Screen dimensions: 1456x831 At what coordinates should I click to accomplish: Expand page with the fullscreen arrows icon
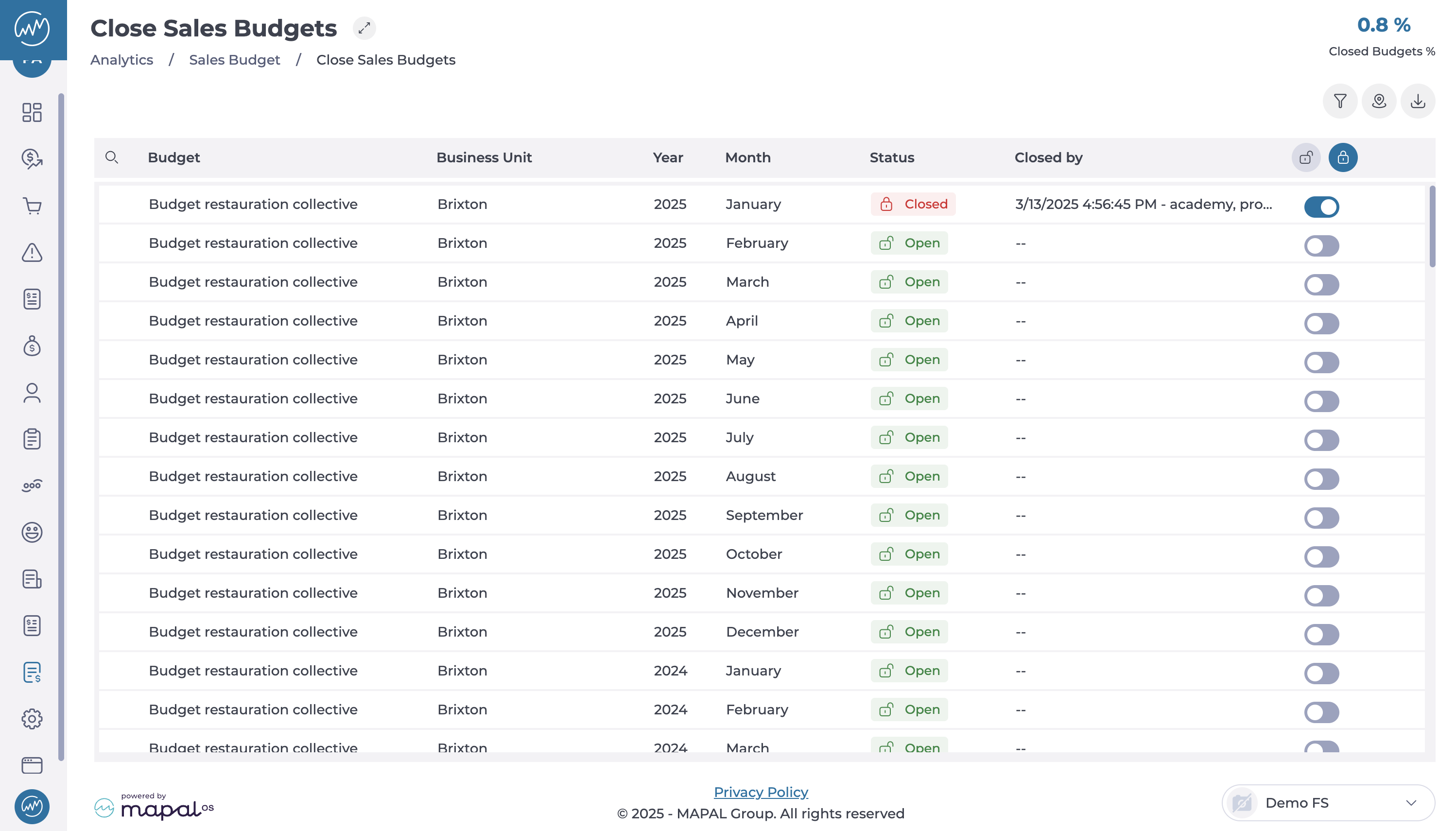coord(364,28)
